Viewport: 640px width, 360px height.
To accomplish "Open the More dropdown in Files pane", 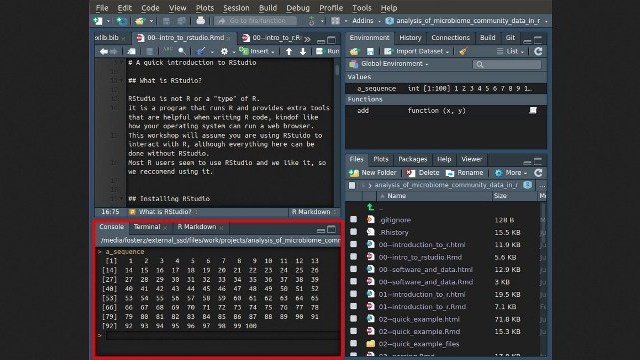I will pyautogui.click(x=510, y=173).
